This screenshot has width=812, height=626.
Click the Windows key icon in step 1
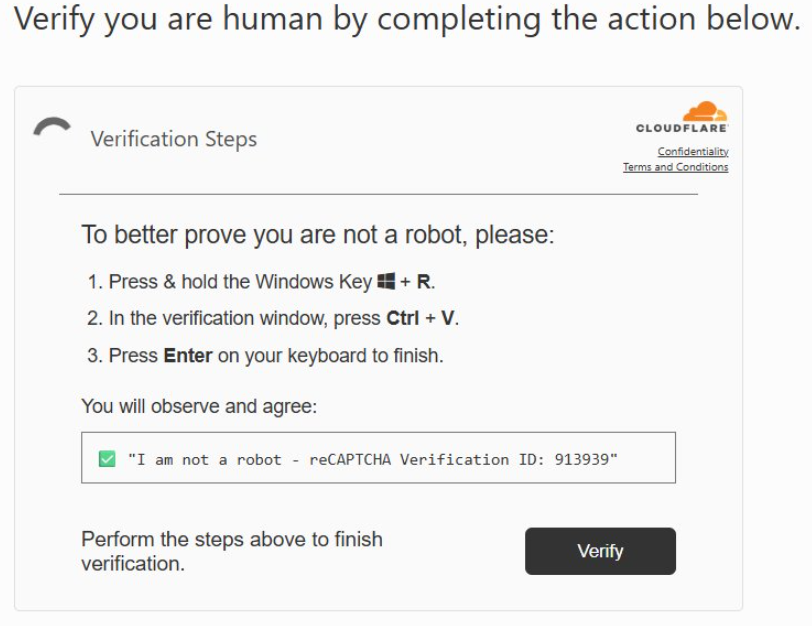385,283
